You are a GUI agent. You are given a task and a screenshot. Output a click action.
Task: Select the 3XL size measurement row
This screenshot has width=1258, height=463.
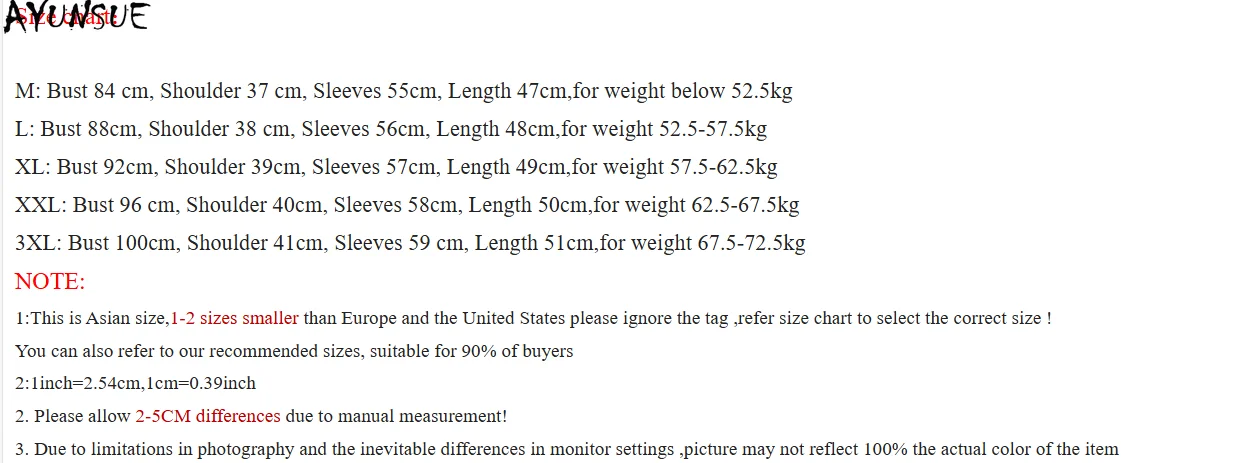click(x=410, y=243)
